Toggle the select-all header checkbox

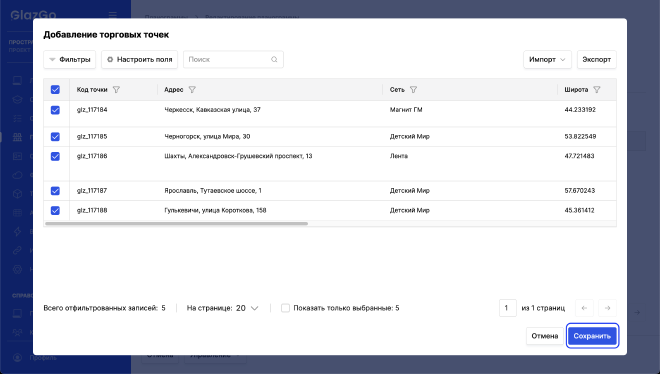pyautogui.click(x=55, y=90)
